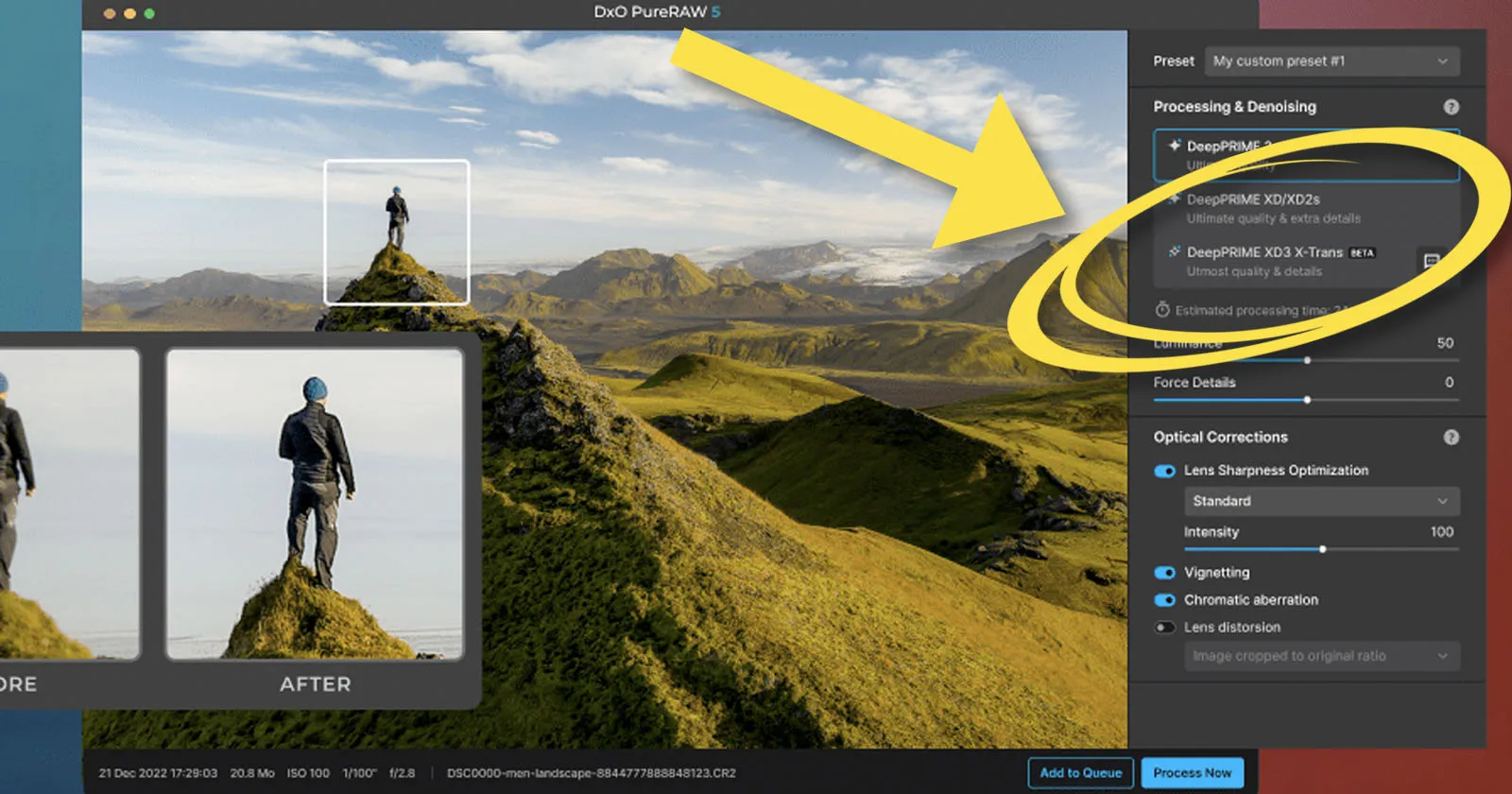The image size is (1512, 794).
Task: Turn off Chromatic aberration toggle
Action: (1164, 600)
